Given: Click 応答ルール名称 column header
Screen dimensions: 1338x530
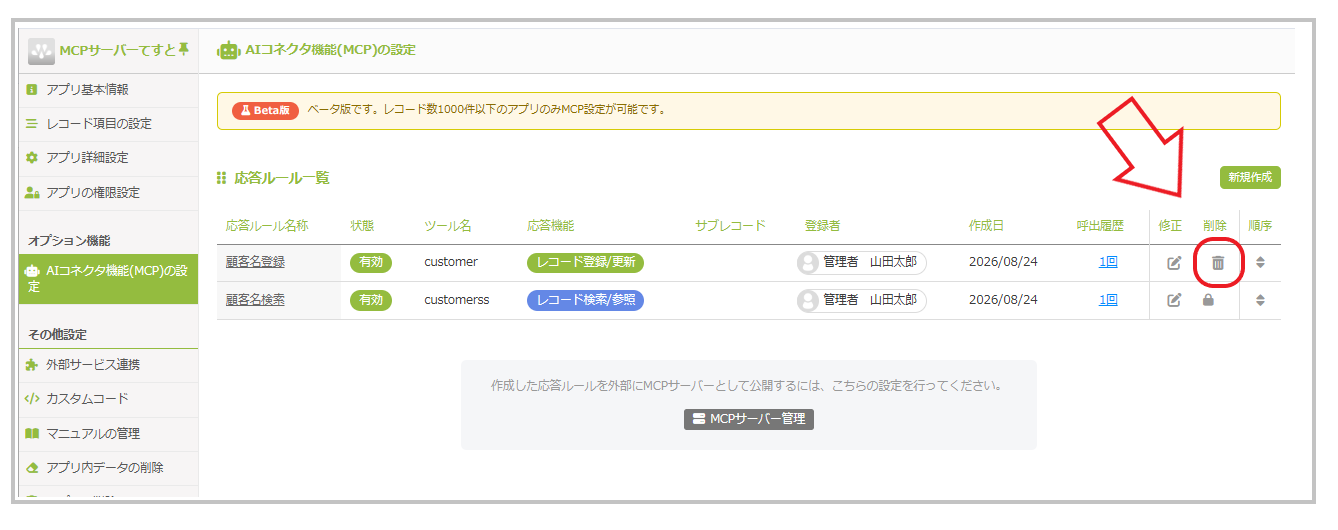Looking at the screenshot, I should point(267,226).
